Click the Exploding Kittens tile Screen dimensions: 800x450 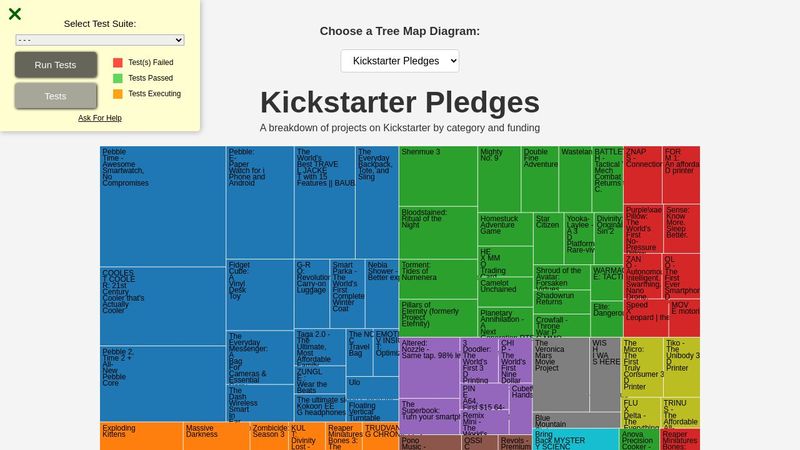(x=140, y=435)
